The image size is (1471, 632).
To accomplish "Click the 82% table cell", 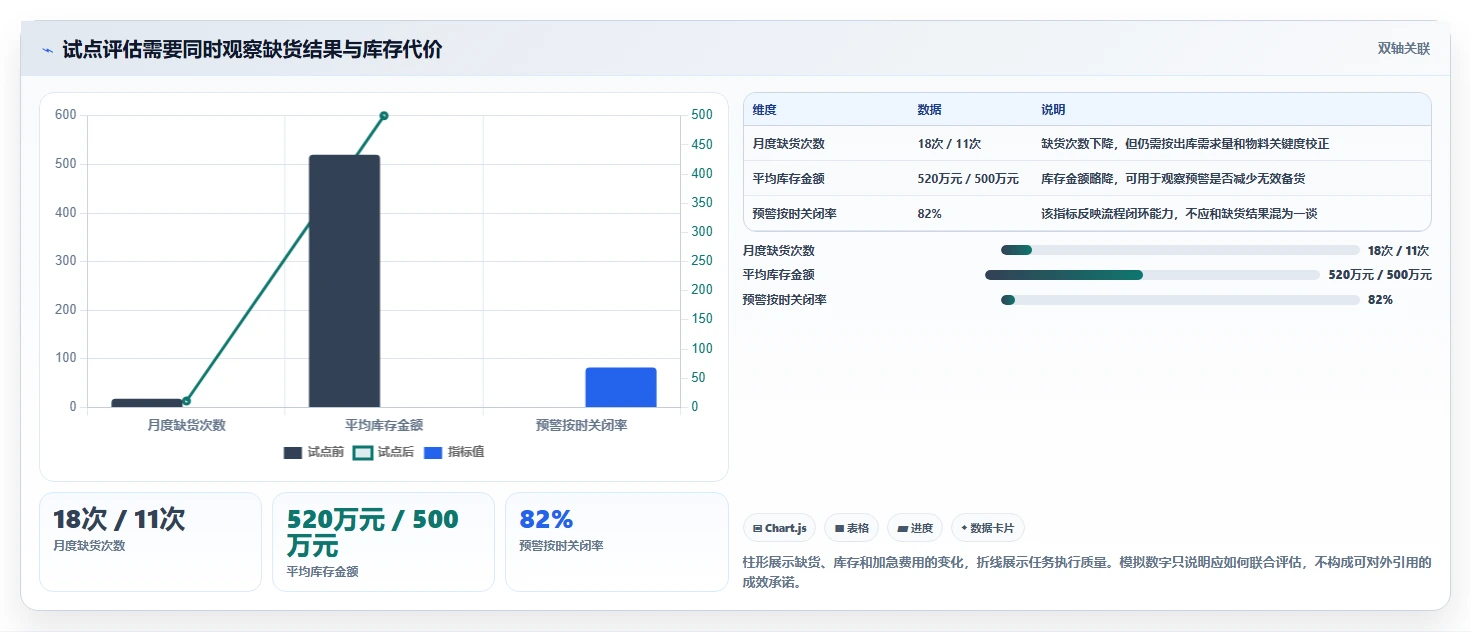I will click(x=929, y=214).
